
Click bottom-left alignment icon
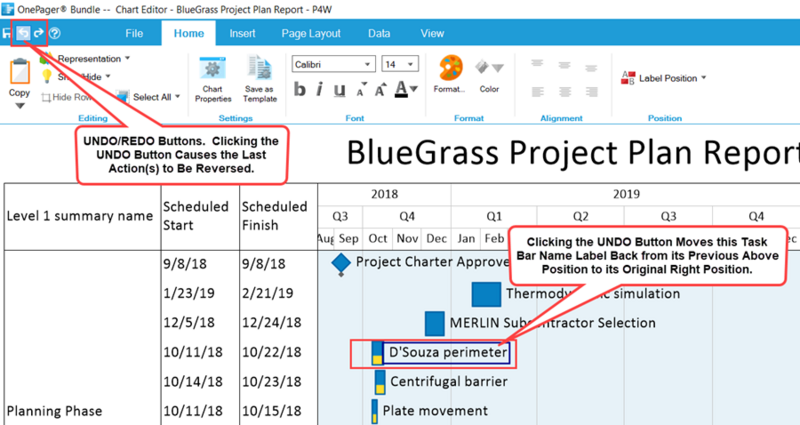pos(537,92)
